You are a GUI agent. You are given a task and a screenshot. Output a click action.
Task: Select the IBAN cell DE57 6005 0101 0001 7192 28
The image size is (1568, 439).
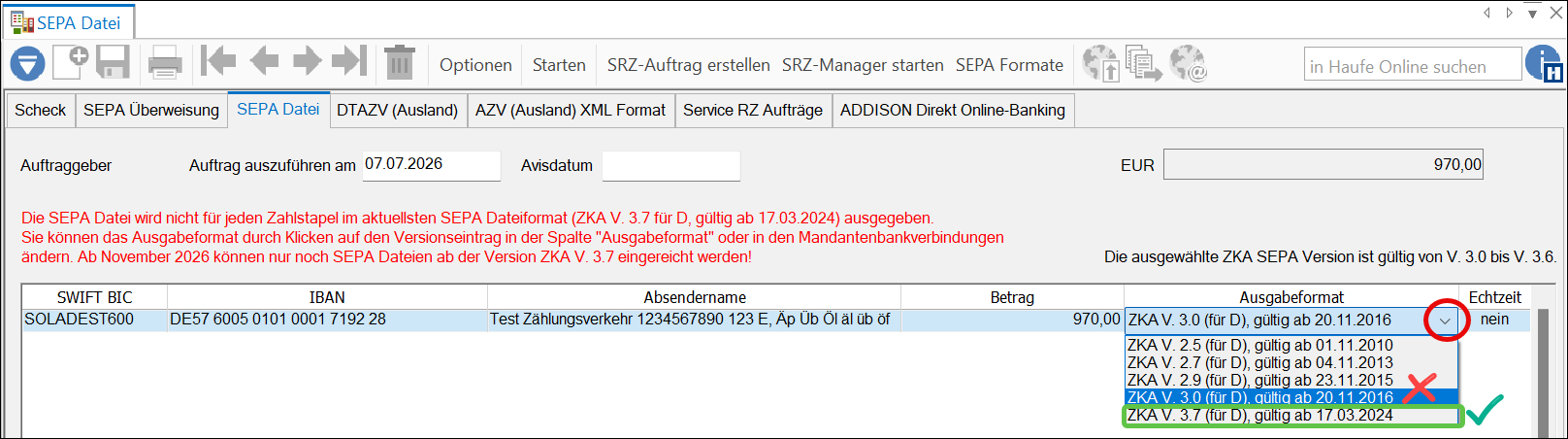[327, 320]
